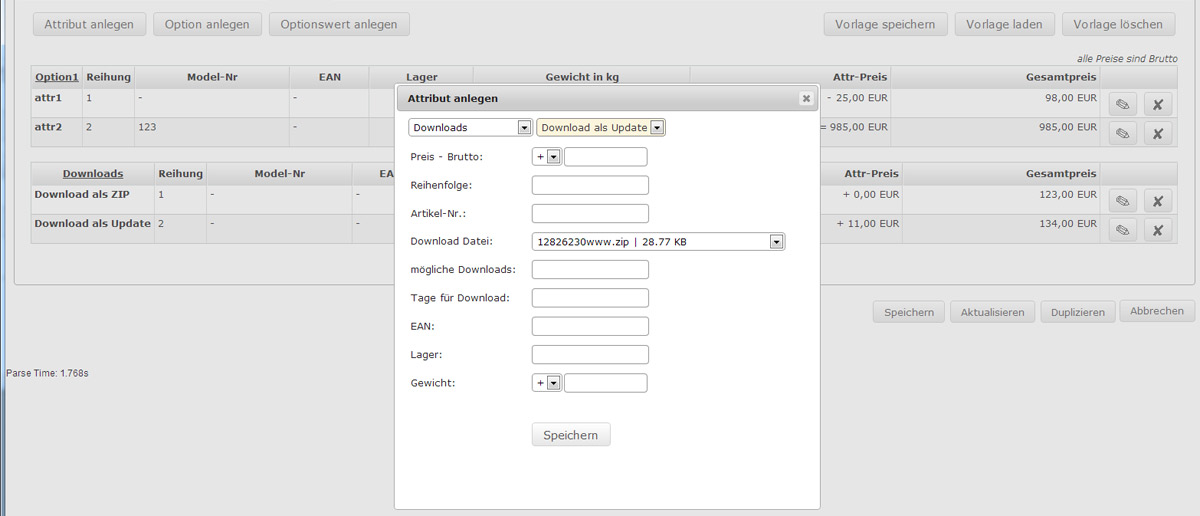
Task: Open the Download als Update dropdown
Action: click(657, 128)
